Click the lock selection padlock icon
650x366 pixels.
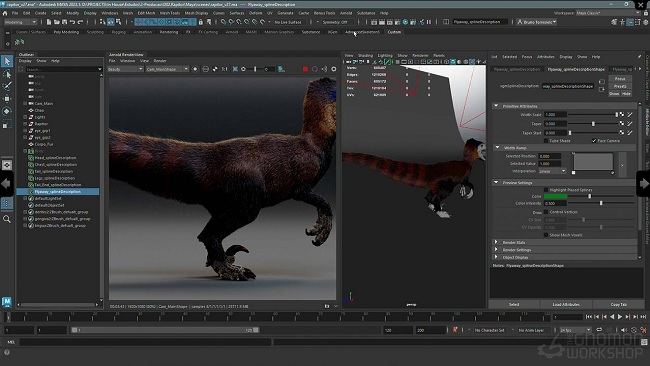coord(201,22)
